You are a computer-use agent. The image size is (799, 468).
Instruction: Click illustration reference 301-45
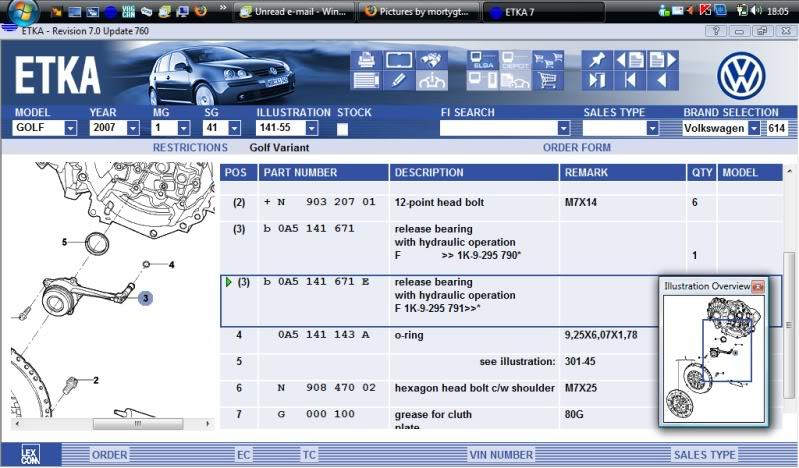580,361
